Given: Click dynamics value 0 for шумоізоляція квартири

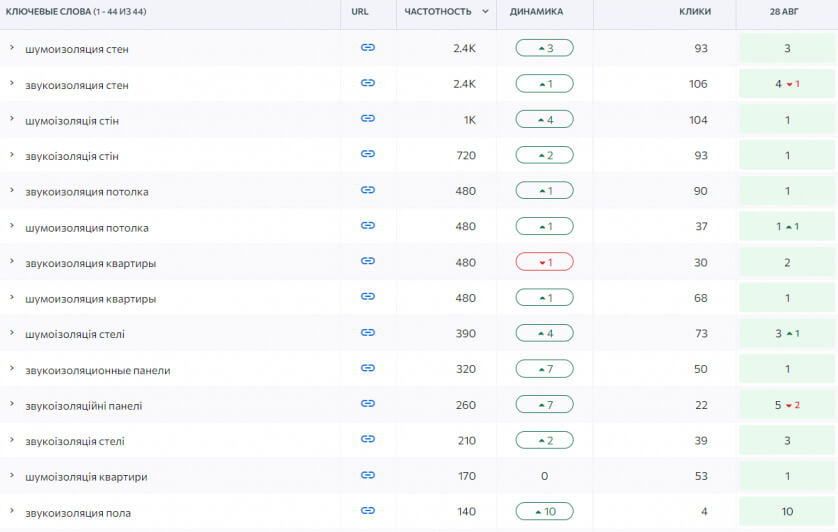Looking at the screenshot, I should (x=544, y=476).
